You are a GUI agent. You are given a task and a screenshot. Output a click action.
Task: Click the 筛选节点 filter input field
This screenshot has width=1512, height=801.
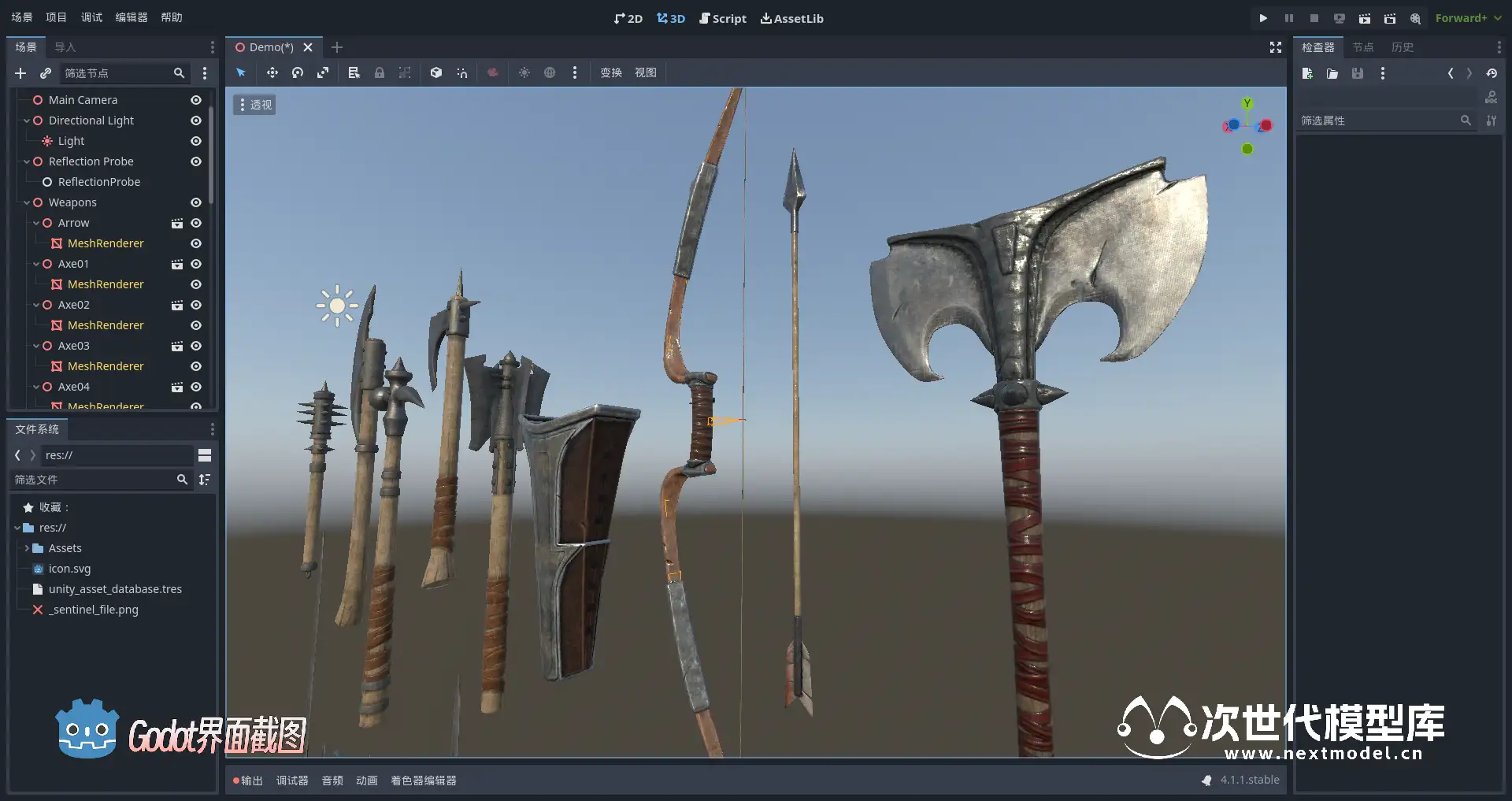117,73
